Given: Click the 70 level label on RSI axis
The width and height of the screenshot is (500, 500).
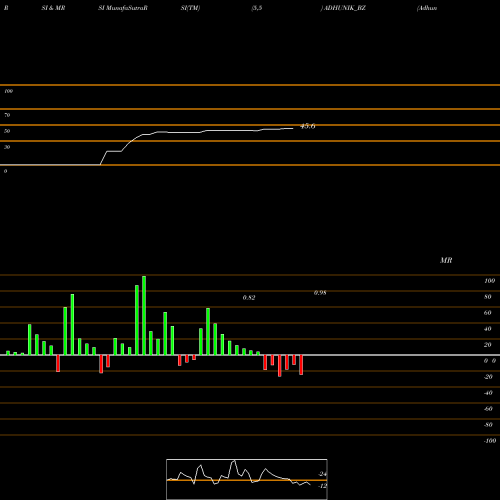Looking at the screenshot, I should point(7,115).
